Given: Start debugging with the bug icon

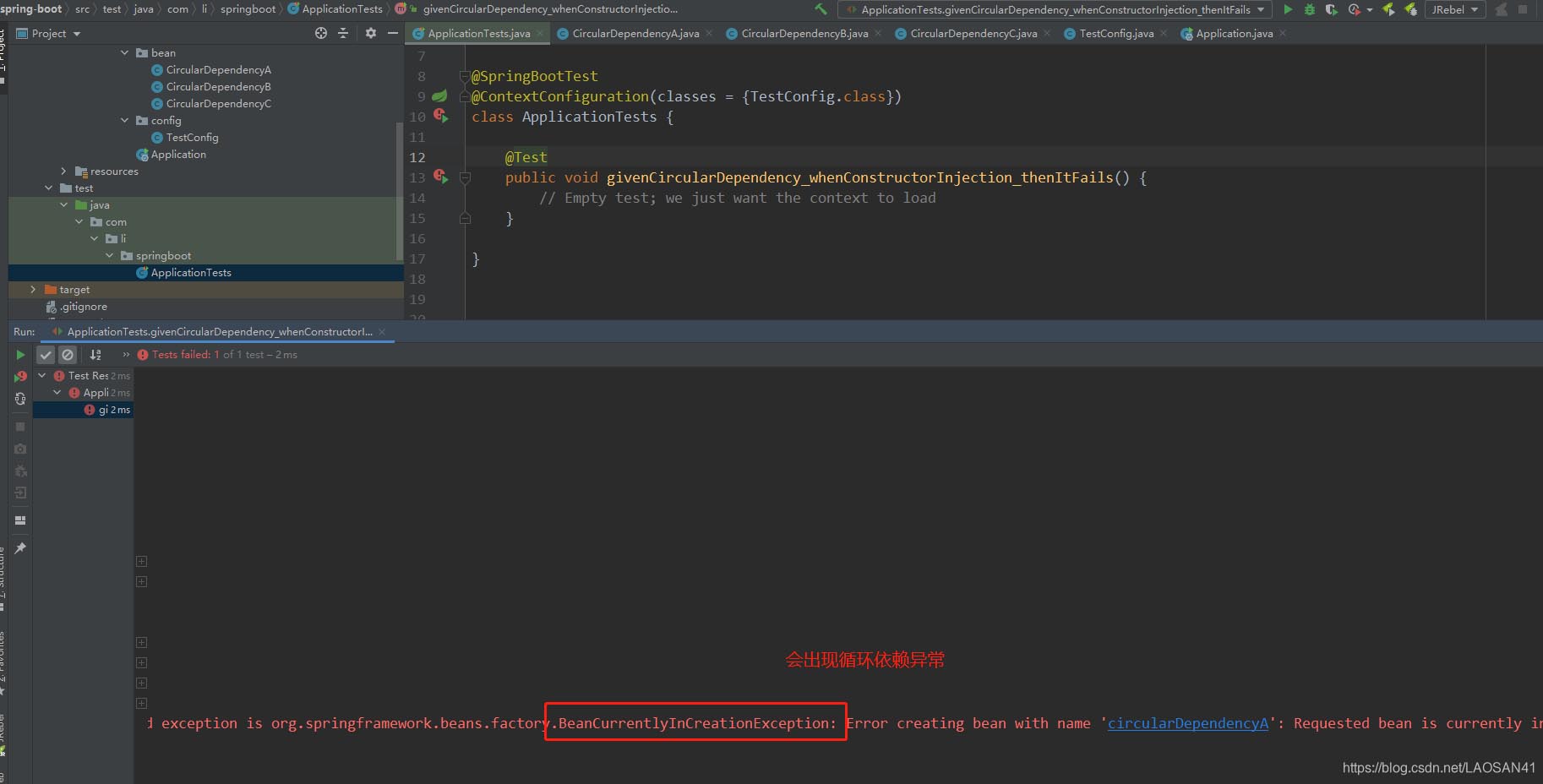Looking at the screenshot, I should (x=1309, y=9).
